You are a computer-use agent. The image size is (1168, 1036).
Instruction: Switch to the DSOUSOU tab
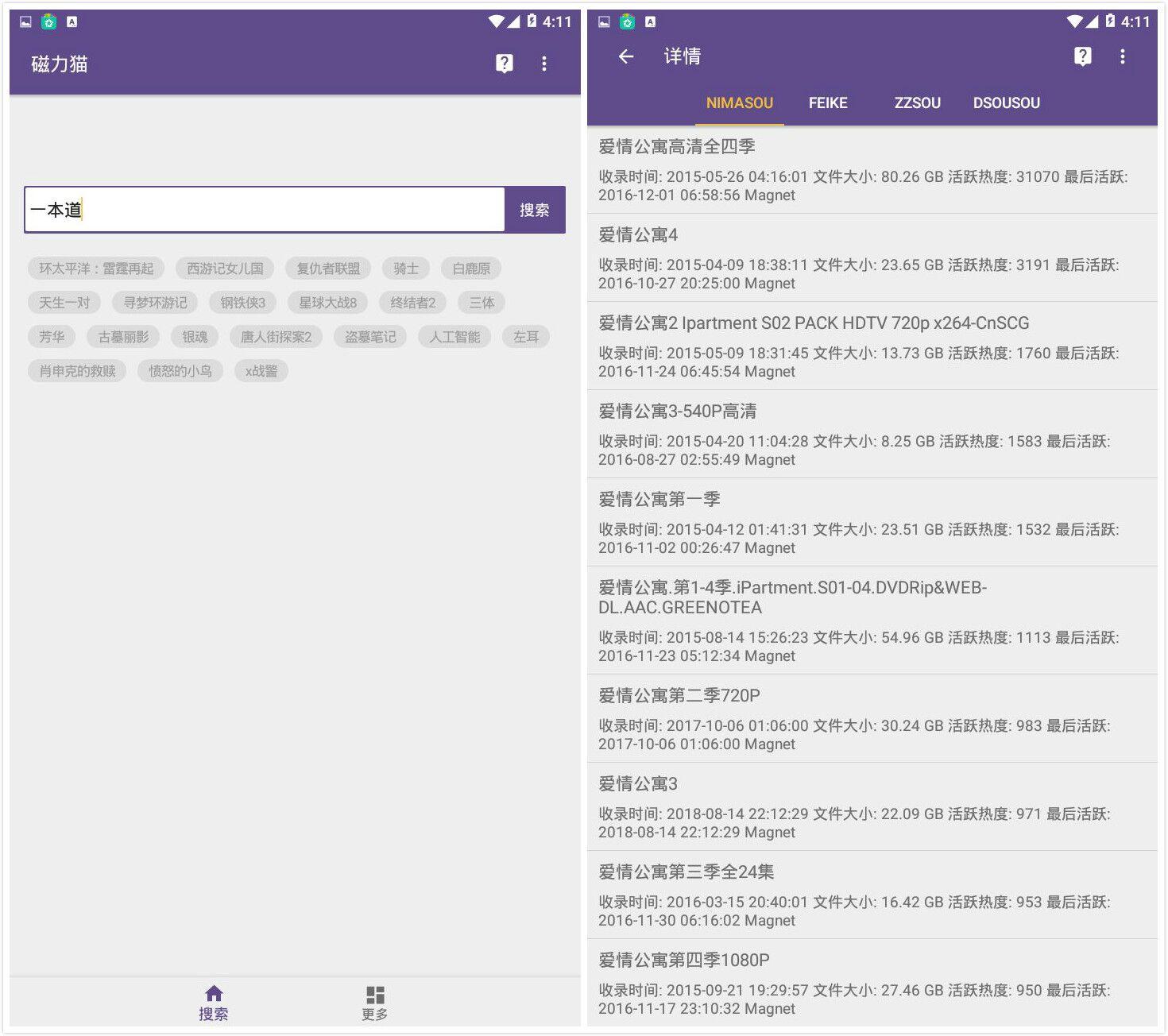(x=1007, y=103)
